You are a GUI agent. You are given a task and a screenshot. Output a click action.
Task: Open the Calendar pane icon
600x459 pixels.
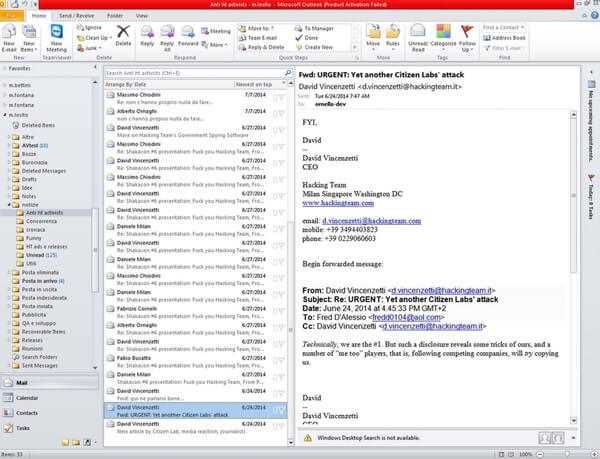coord(8,398)
